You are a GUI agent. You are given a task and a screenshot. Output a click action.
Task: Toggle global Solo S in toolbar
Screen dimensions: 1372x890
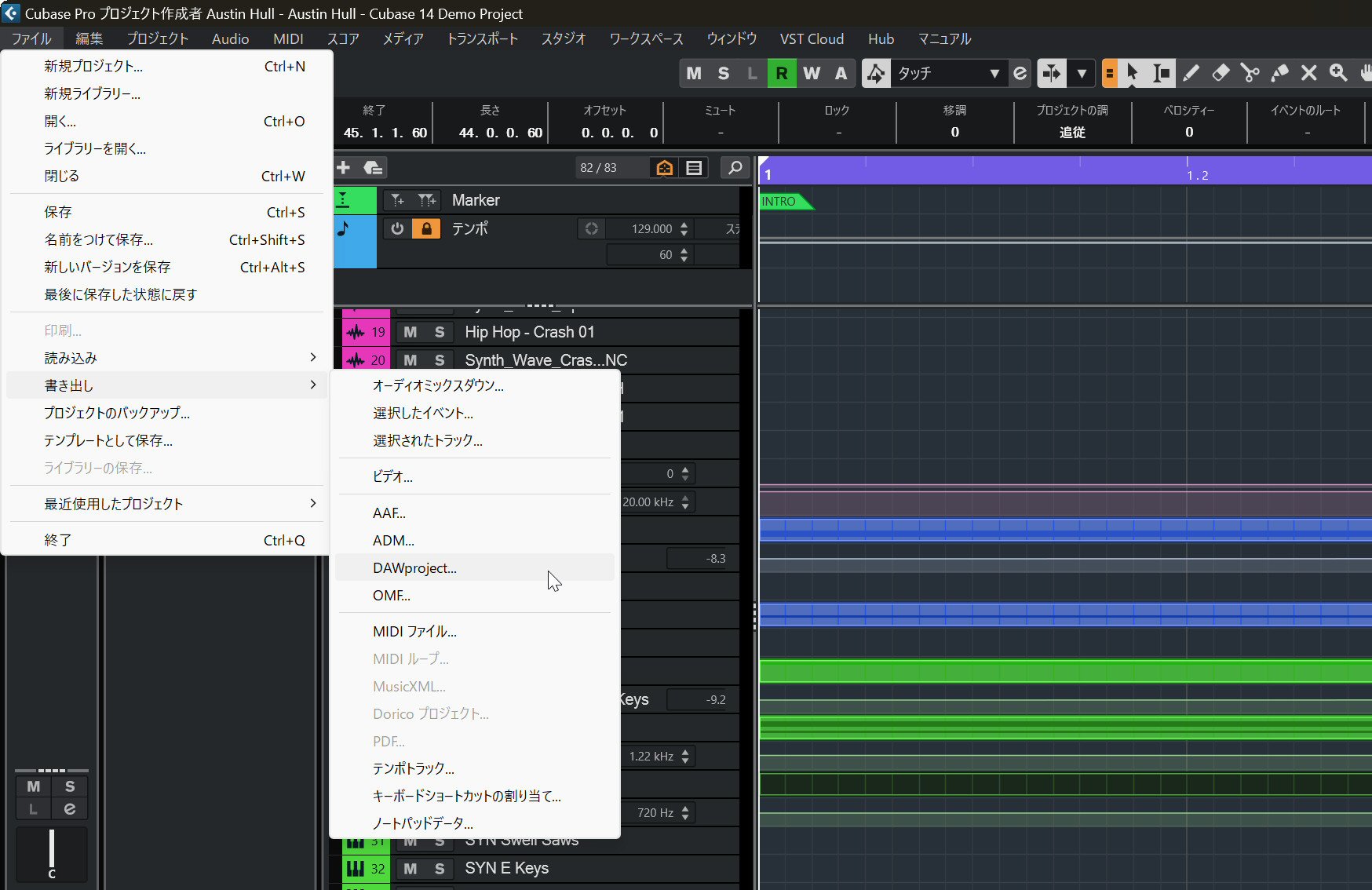click(724, 74)
